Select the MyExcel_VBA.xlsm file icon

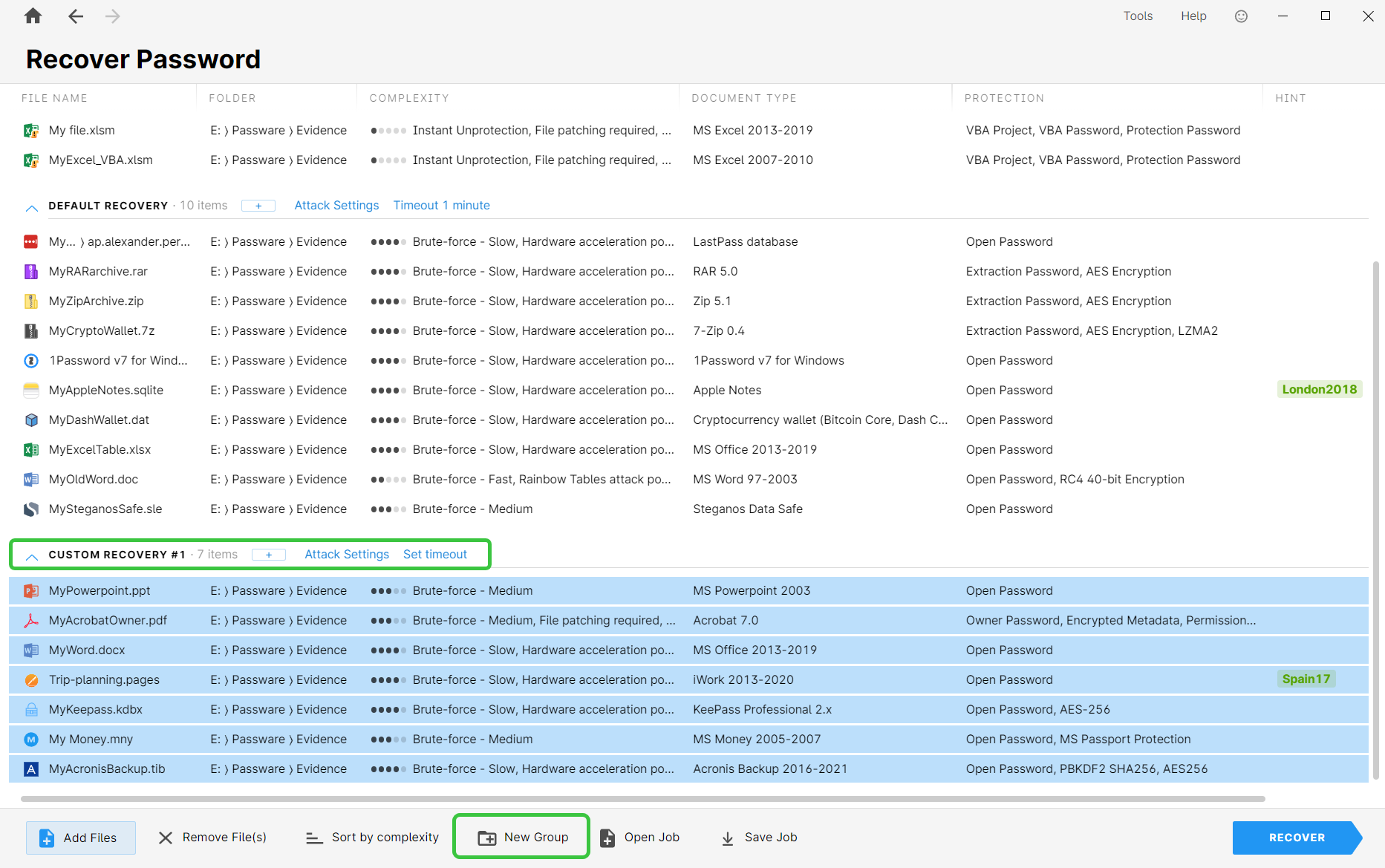coord(31,160)
